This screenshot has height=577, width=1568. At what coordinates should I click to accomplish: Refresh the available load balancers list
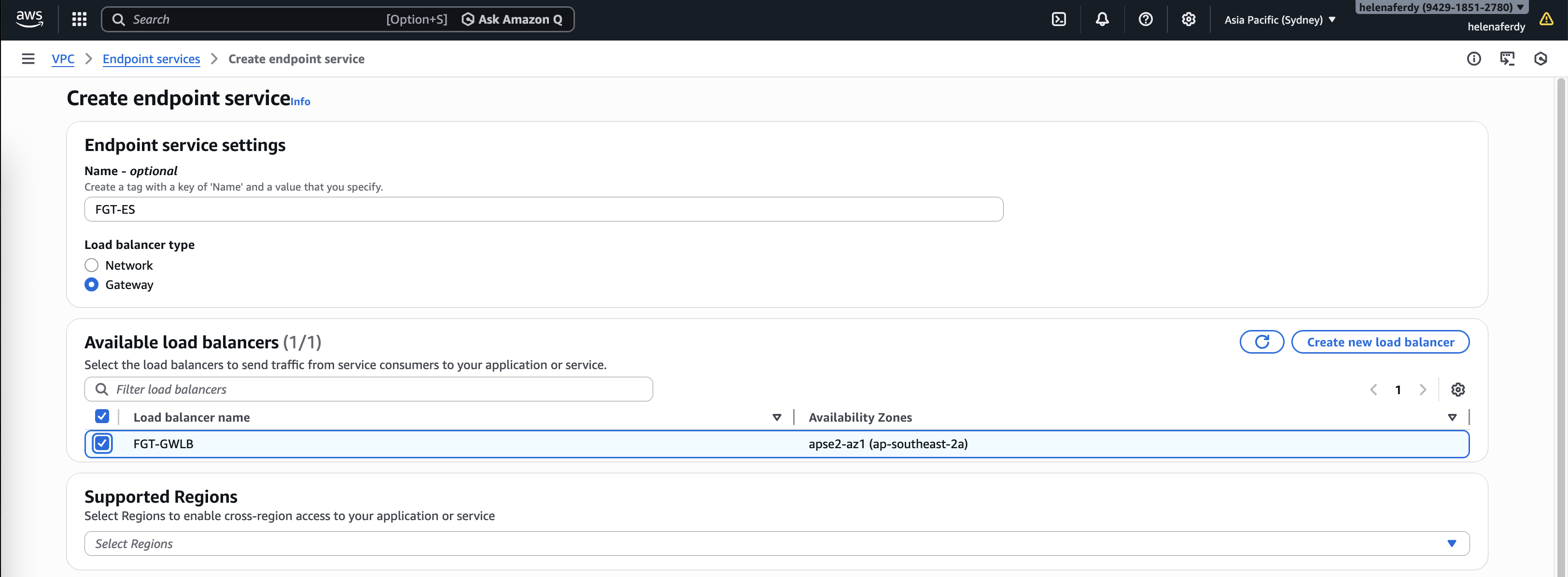click(x=1262, y=342)
